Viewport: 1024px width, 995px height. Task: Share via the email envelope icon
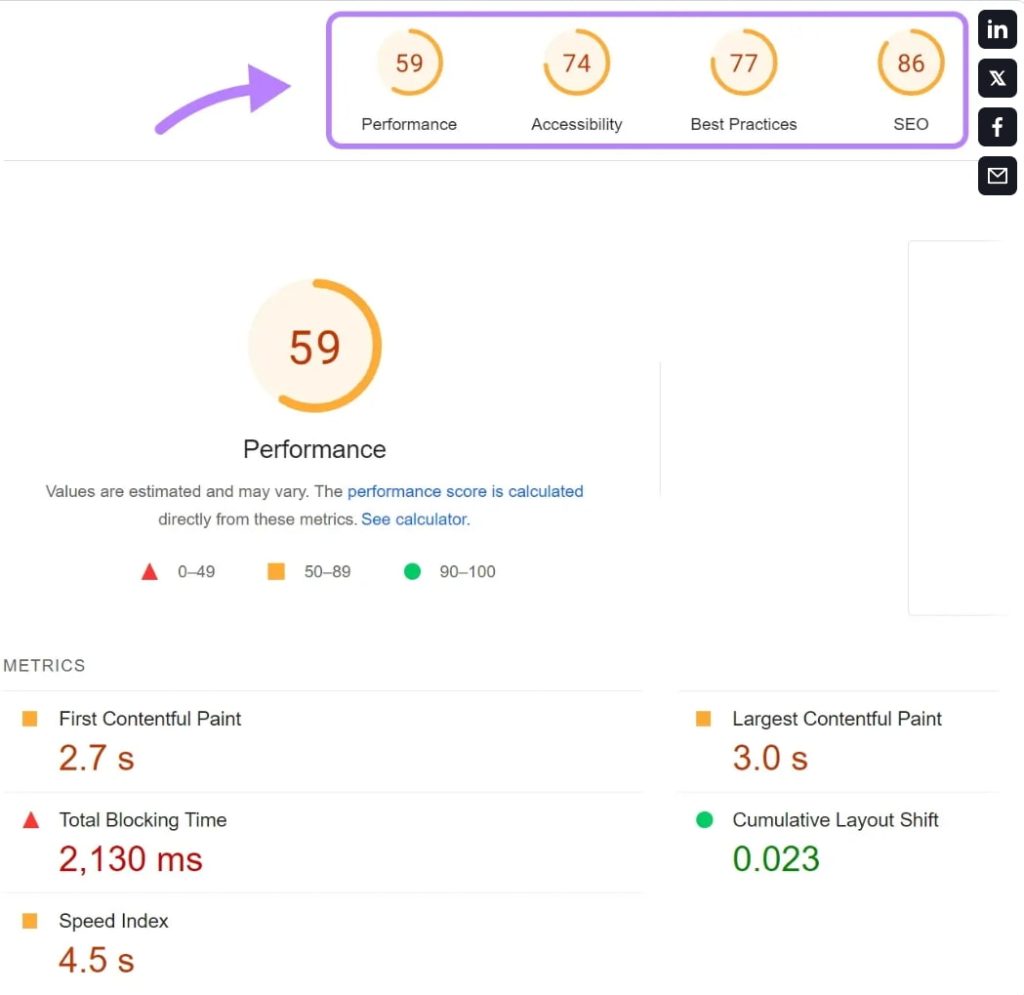tap(997, 176)
